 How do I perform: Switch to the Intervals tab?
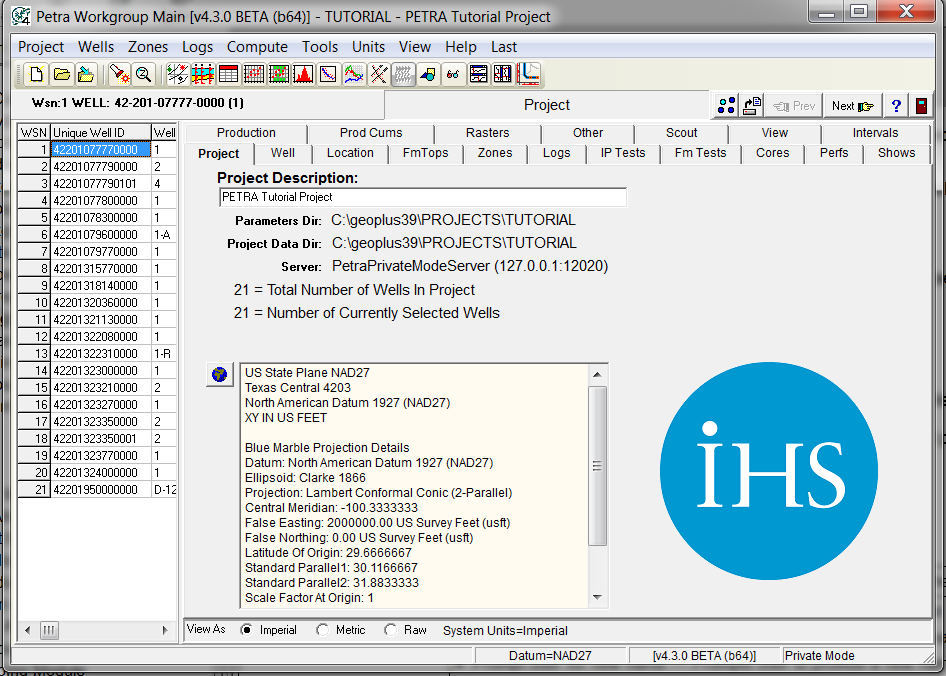click(x=875, y=133)
